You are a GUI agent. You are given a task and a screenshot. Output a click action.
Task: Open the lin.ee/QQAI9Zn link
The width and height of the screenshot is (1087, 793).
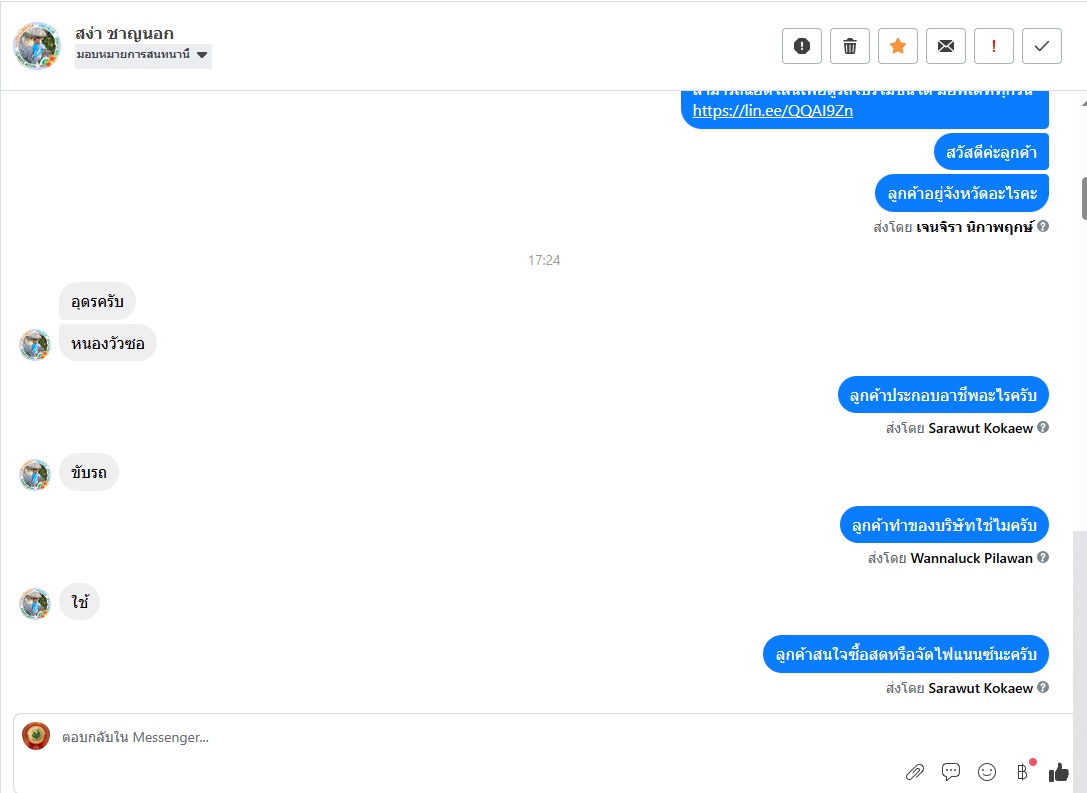[x=772, y=111]
